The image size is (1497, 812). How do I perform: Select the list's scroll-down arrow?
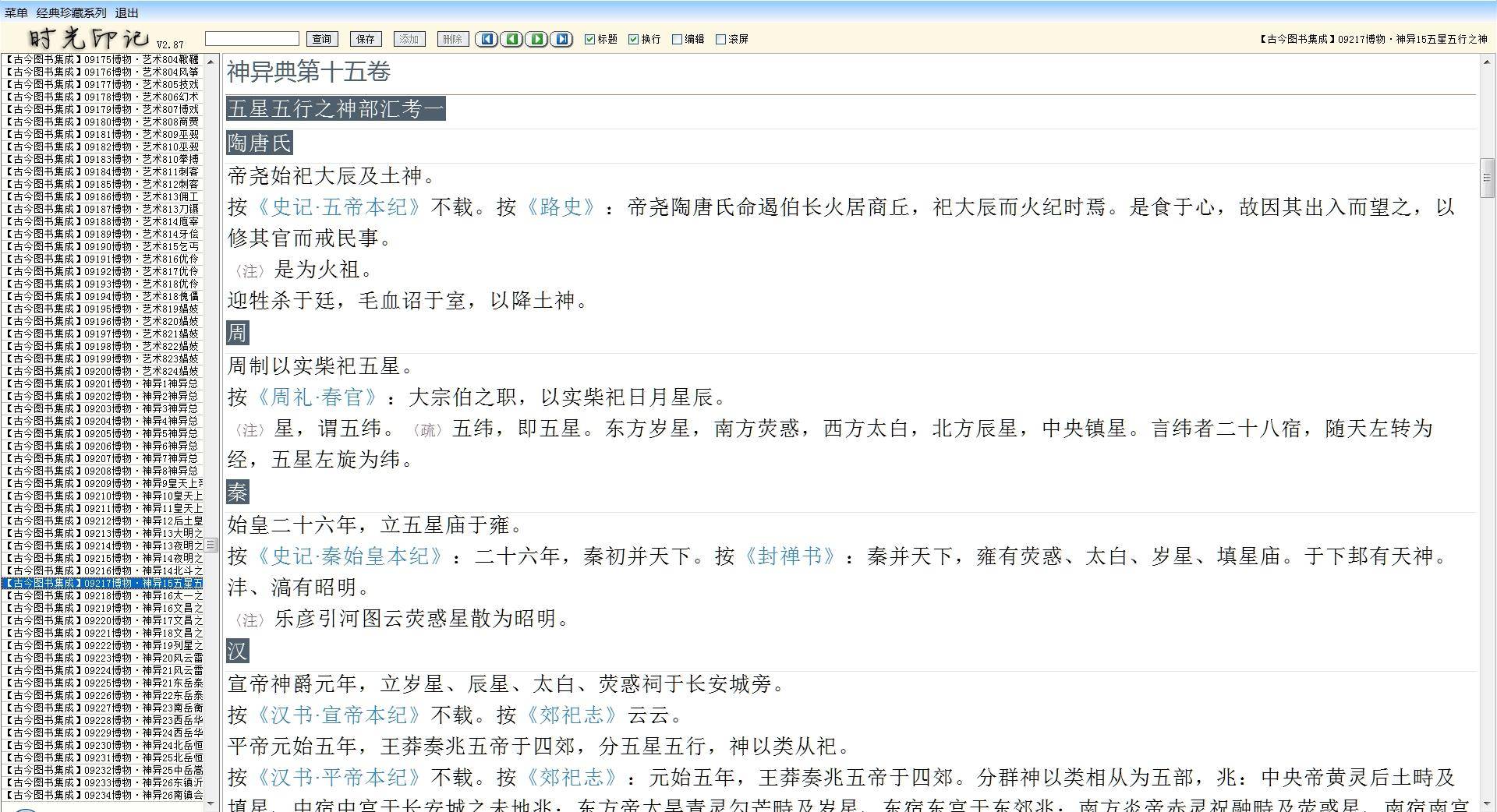click(x=211, y=805)
